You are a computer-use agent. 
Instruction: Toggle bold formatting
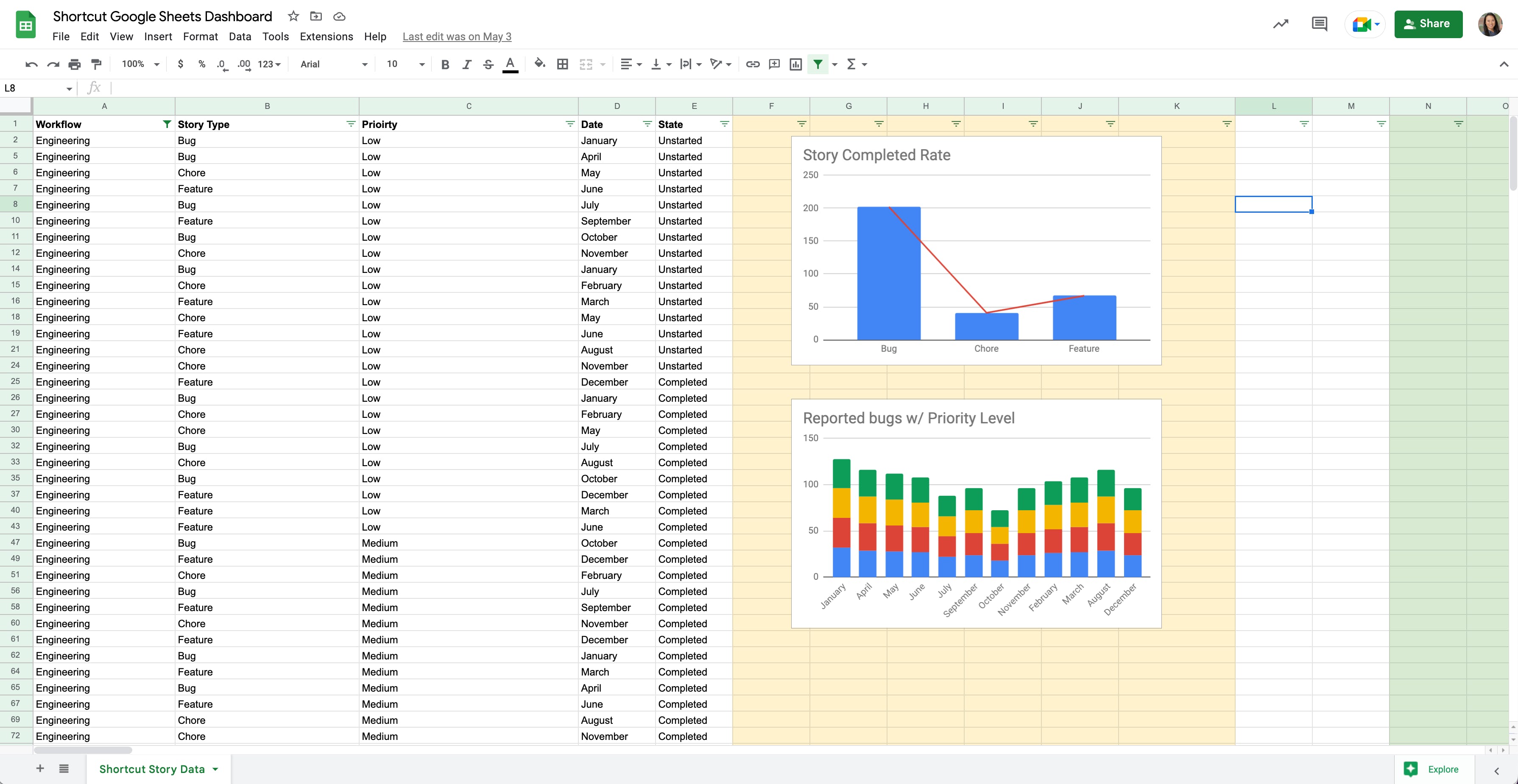coord(445,64)
